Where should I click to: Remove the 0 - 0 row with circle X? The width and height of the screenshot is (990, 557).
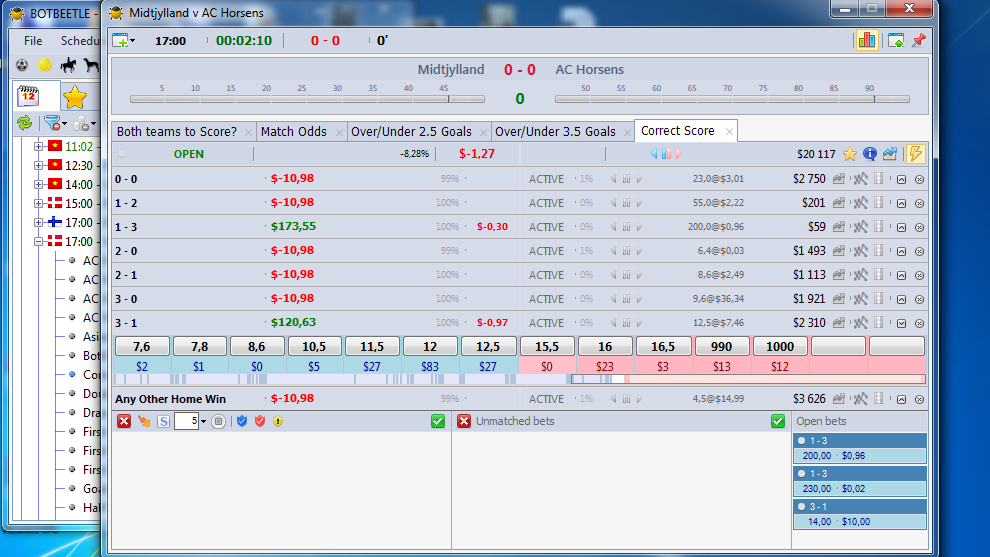[919, 179]
